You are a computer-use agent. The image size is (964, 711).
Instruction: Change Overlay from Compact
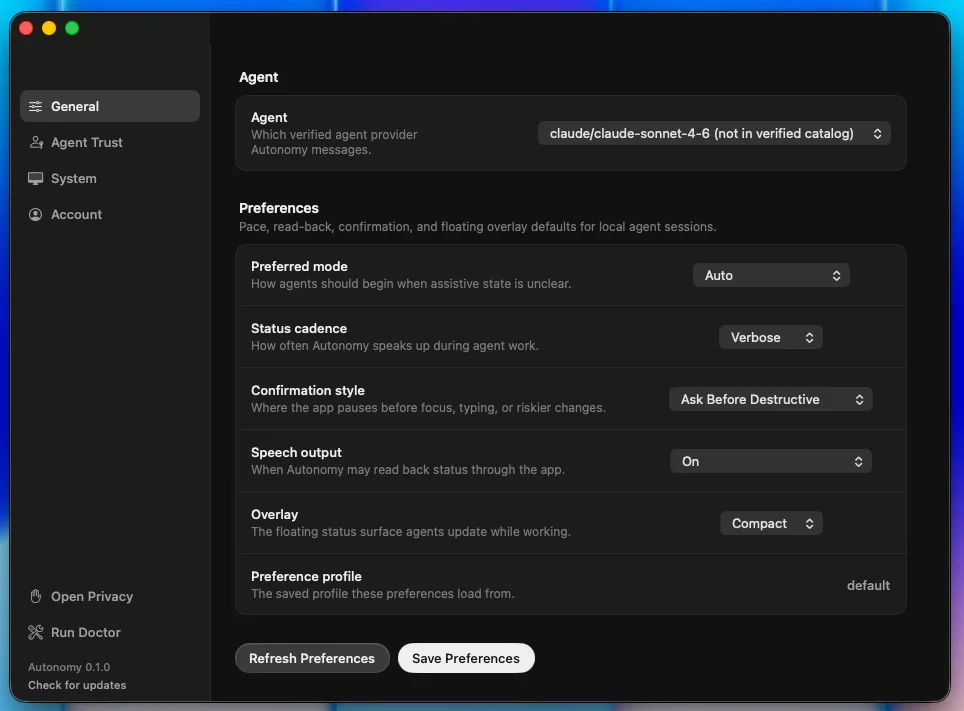tap(771, 523)
